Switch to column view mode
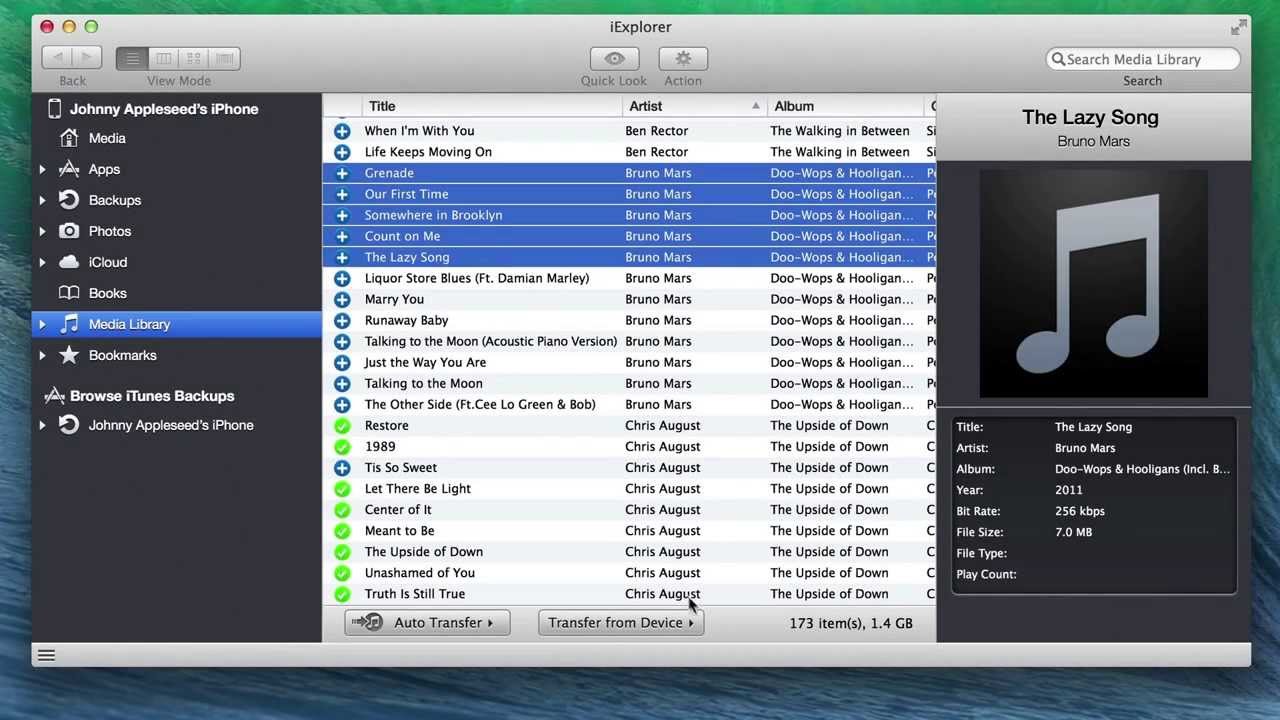This screenshot has height=720, width=1280. 163,58
